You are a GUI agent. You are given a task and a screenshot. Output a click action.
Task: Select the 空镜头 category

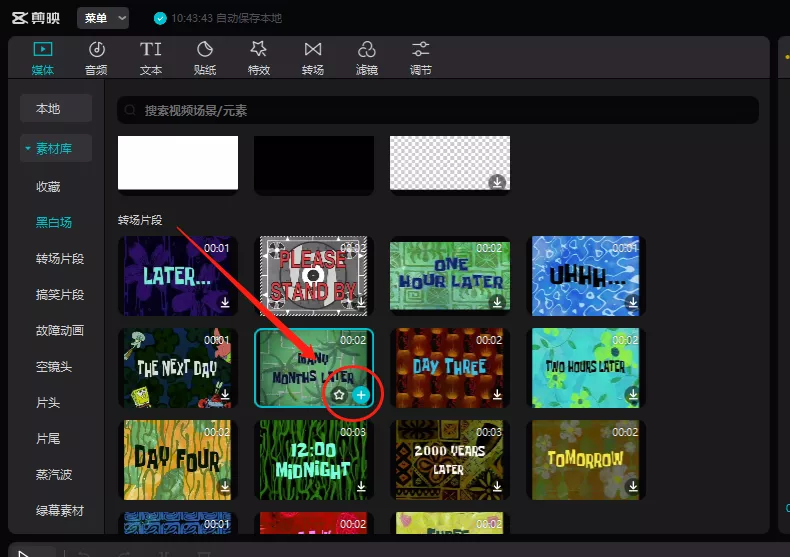pos(54,367)
